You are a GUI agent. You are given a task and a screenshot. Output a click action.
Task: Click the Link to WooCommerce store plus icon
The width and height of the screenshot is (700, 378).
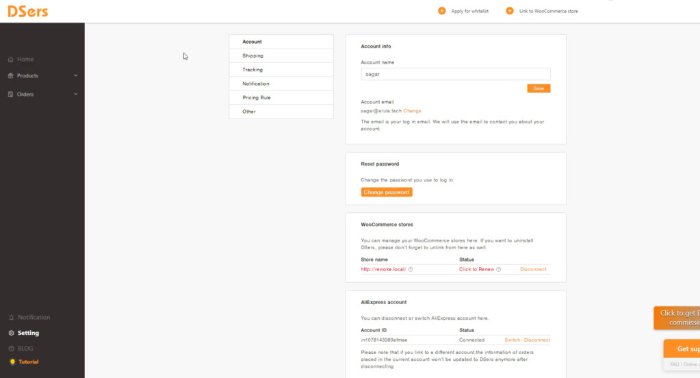coord(509,11)
